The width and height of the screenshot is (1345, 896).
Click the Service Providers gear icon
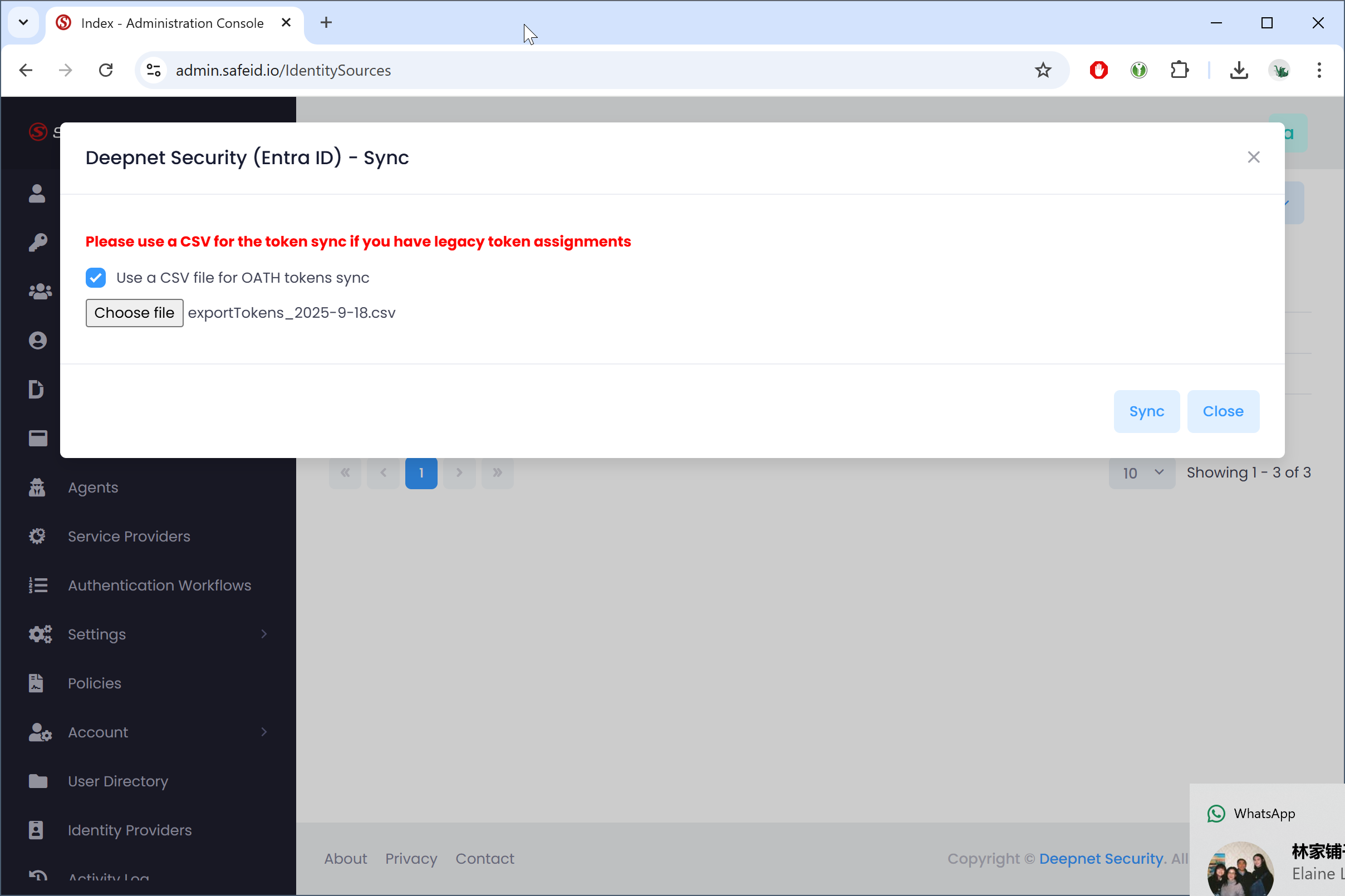37,536
